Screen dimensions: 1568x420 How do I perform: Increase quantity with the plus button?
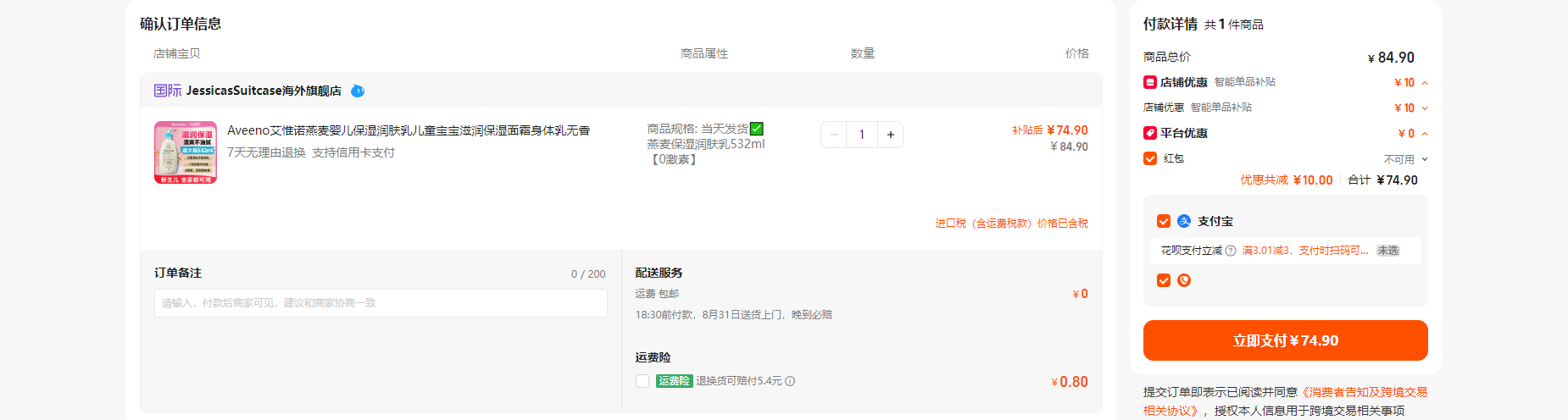coord(890,135)
